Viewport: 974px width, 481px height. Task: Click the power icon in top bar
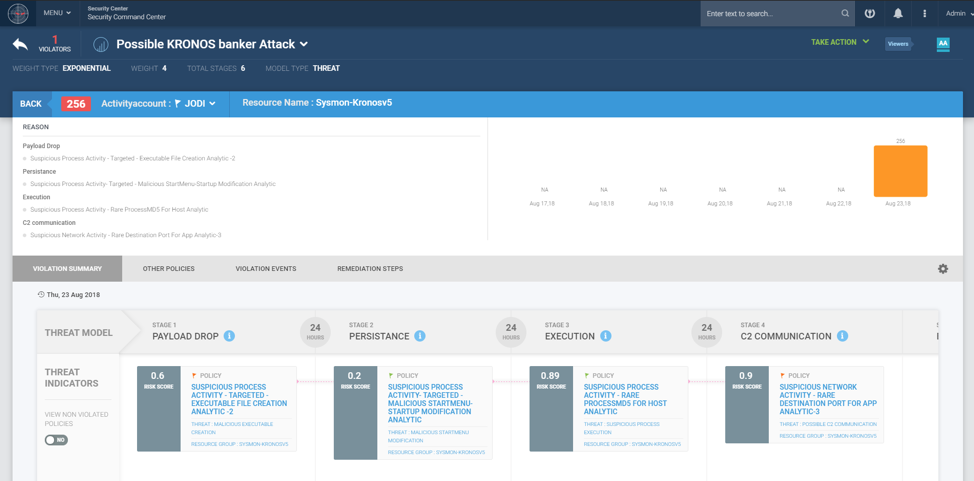[x=870, y=13]
